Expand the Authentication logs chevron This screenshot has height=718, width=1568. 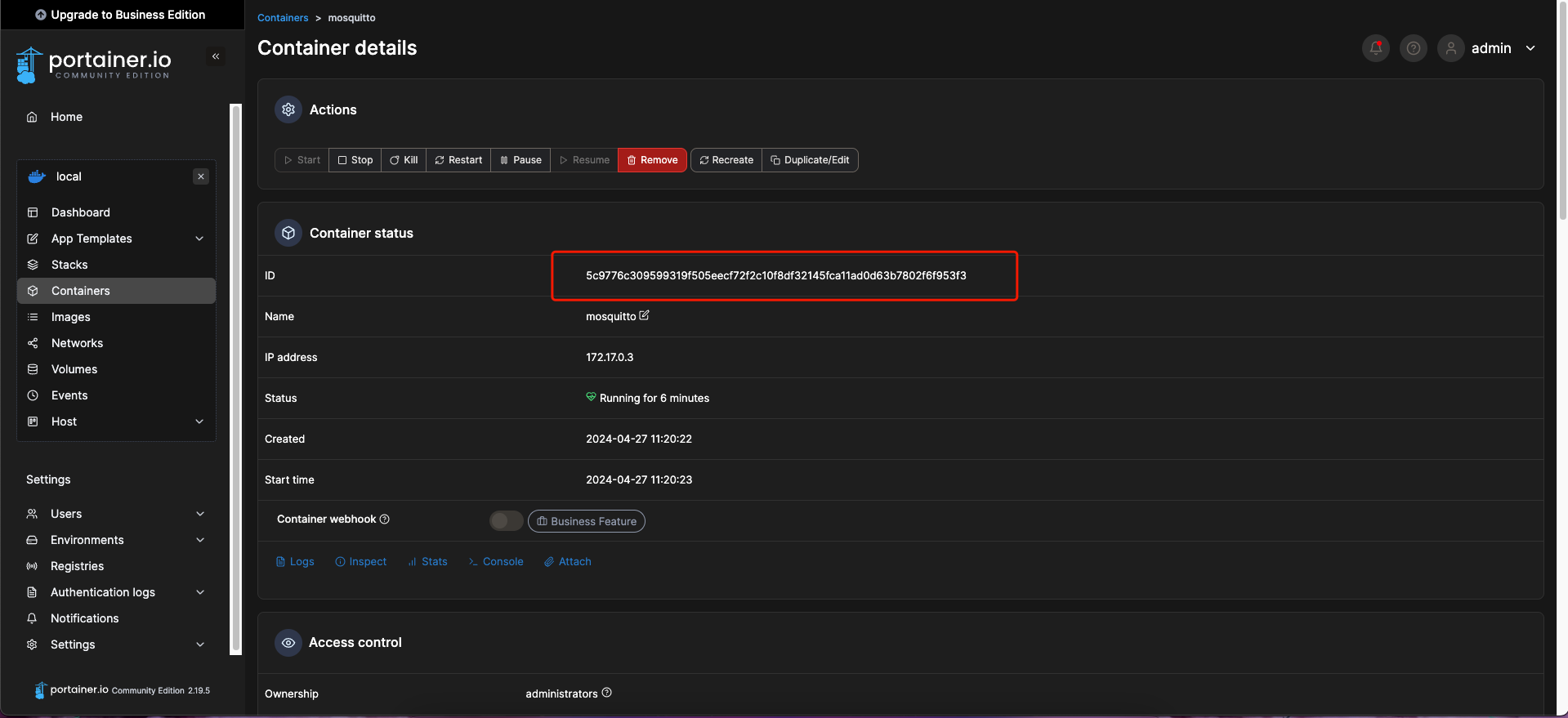click(200, 592)
